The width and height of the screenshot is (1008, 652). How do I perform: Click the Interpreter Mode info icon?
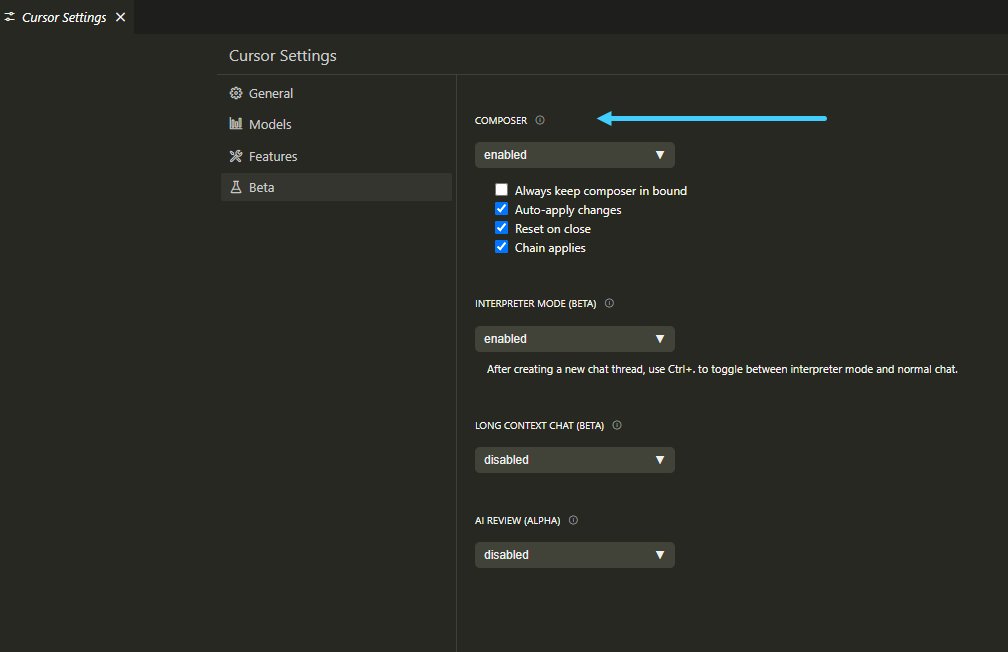click(x=609, y=303)
